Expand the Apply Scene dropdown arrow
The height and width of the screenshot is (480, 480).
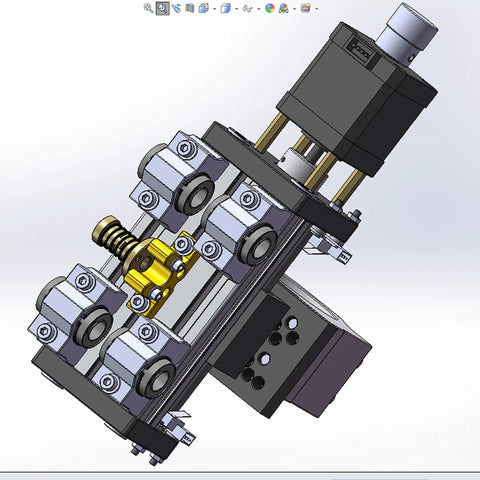pos(294,9)
